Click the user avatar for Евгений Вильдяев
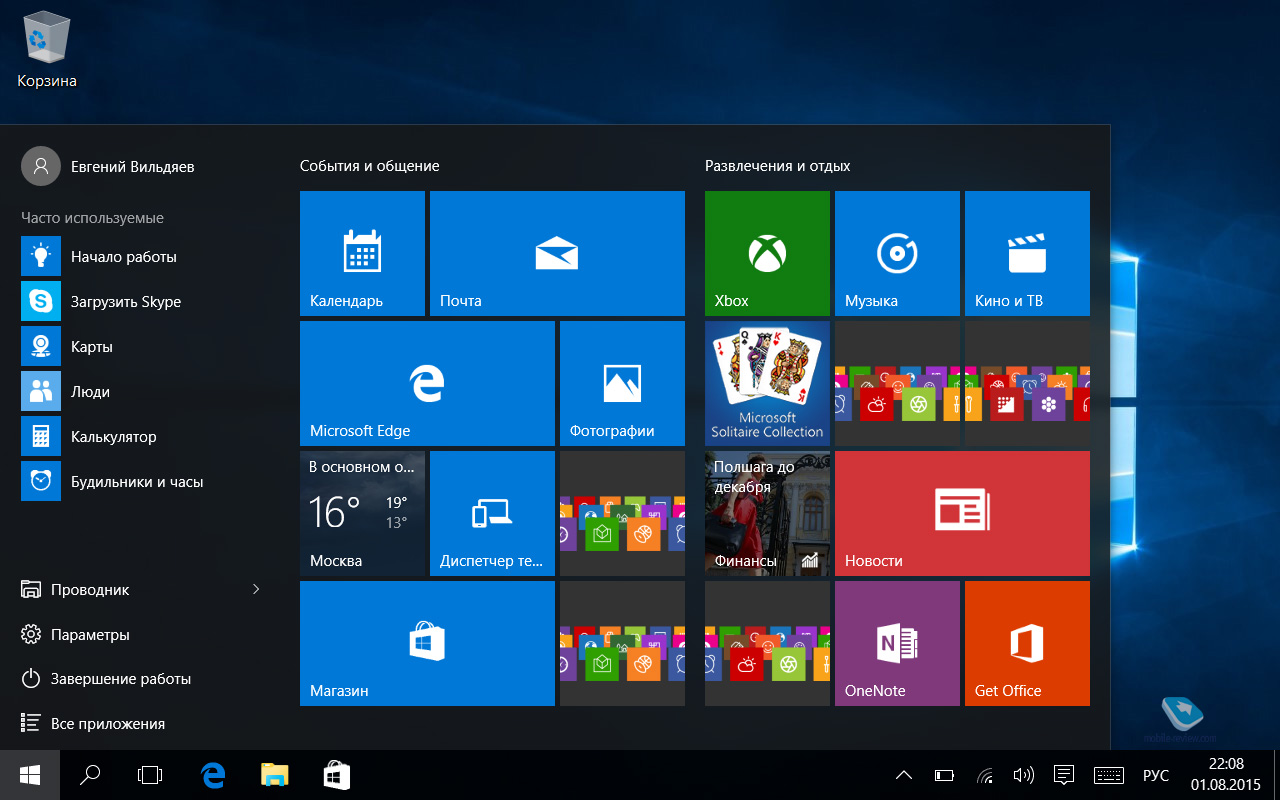The height and width of the screenshot is (800, 1280). pyautogui.click(x=41, y=166)
